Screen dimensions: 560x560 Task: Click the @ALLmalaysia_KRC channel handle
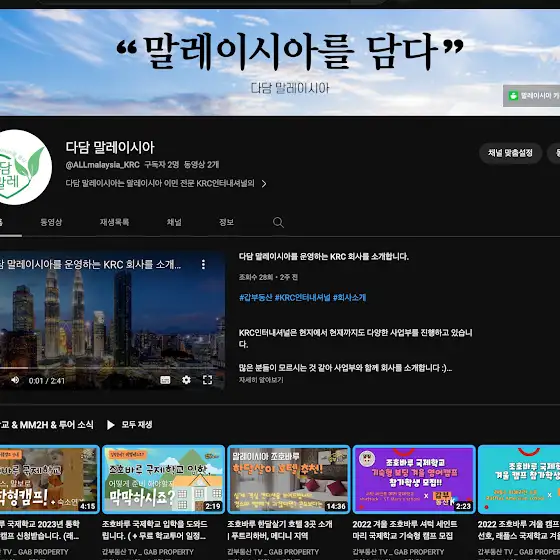coord(102,165)
